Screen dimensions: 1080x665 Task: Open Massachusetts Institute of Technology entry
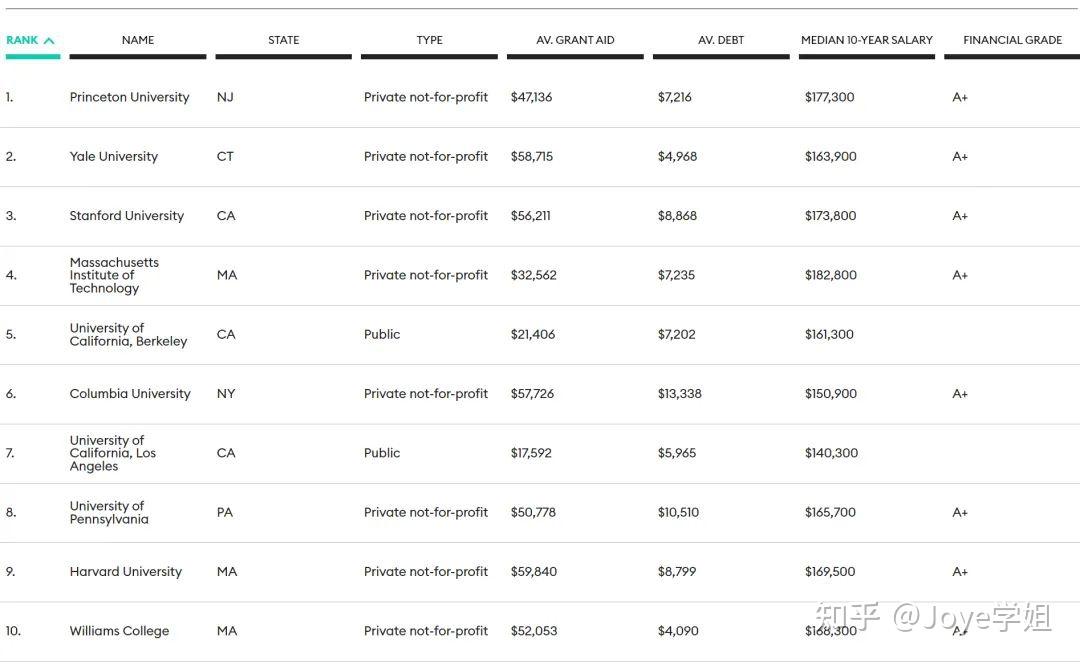coord(113,275)
